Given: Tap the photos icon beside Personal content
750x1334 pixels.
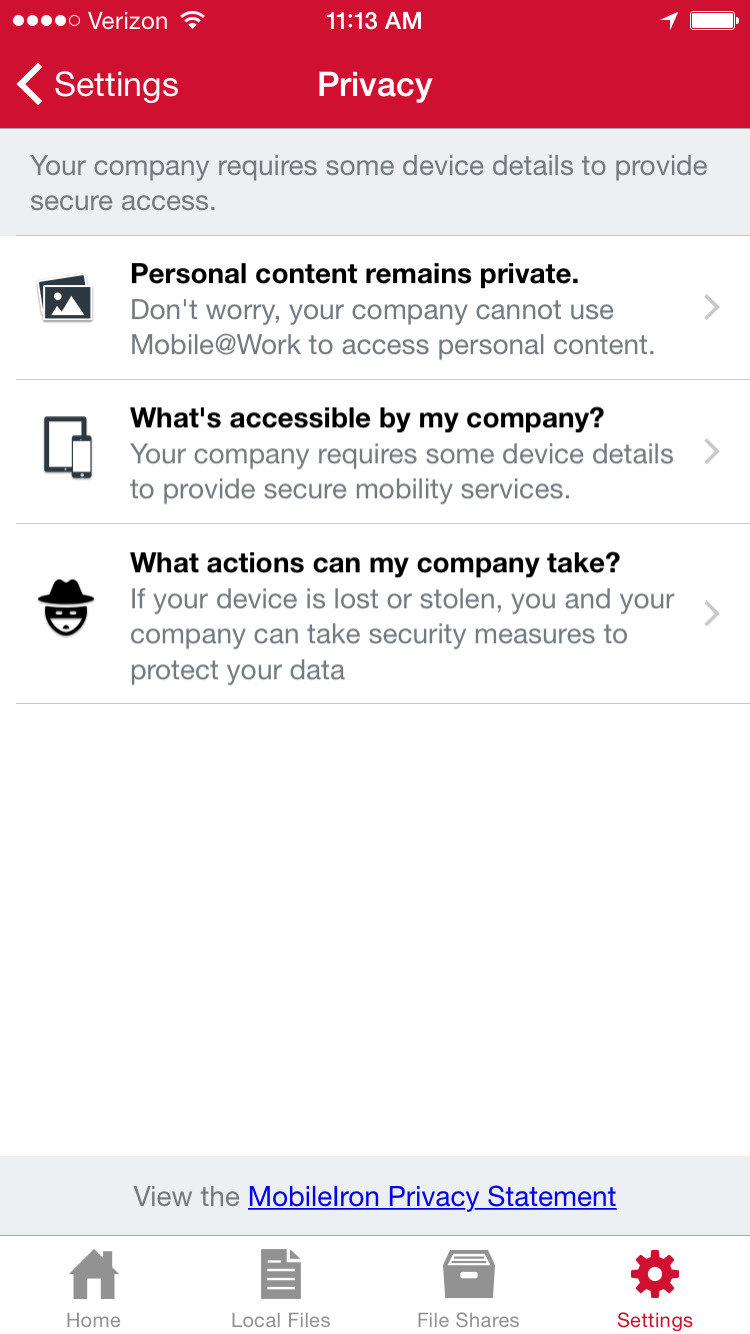Looking at the screenshot, I should click(x=65, y=298).
